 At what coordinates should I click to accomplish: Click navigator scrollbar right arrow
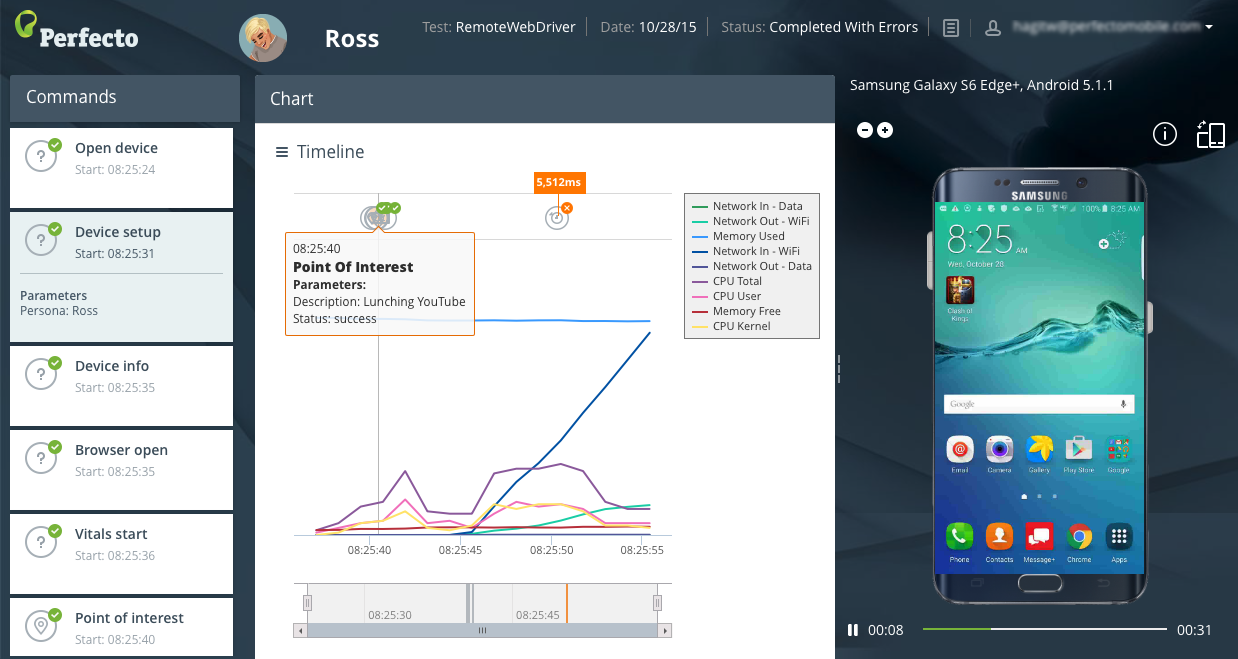tap(665, 631)
